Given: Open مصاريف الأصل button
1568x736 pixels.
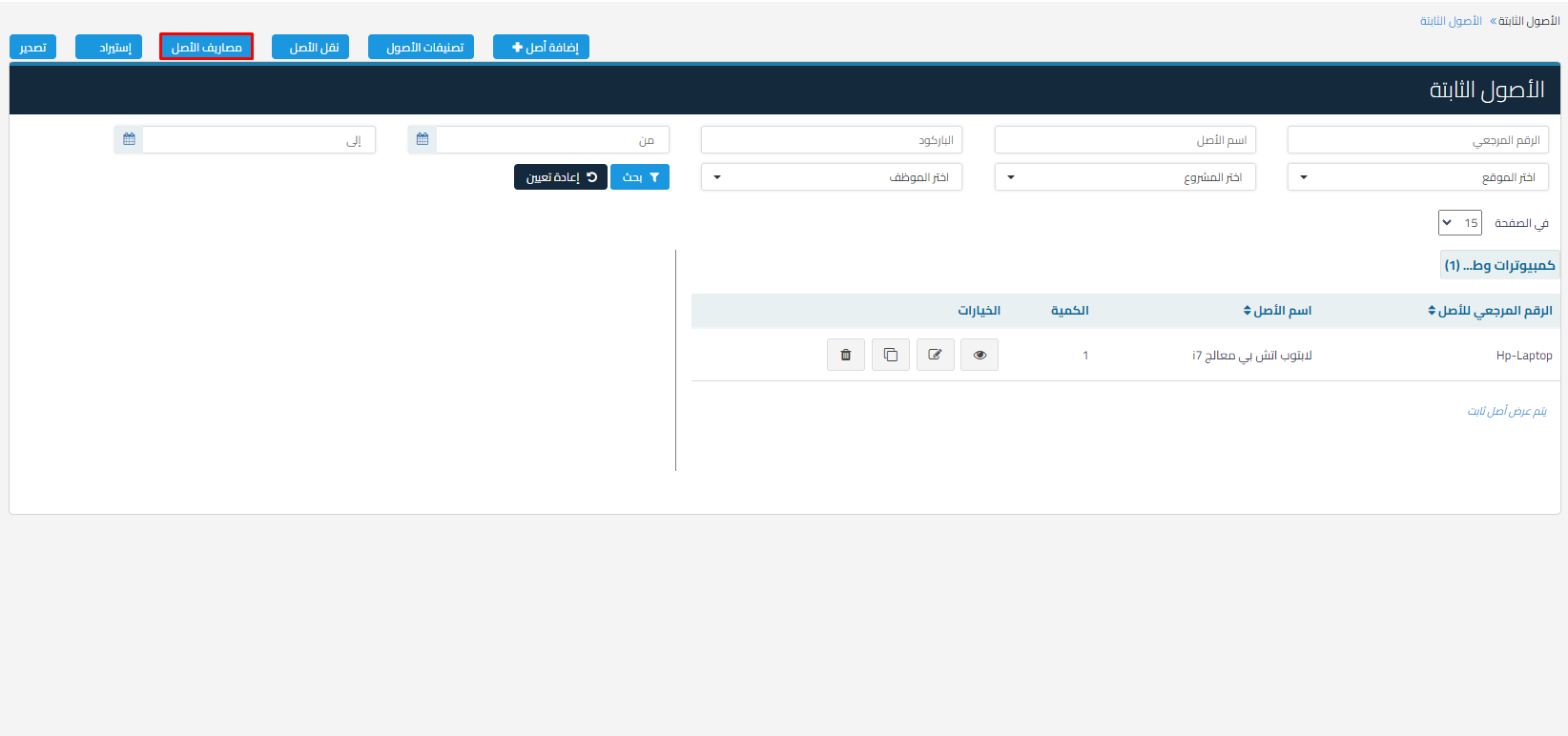Looking at the screenshot, I should [x=206, y=47].
